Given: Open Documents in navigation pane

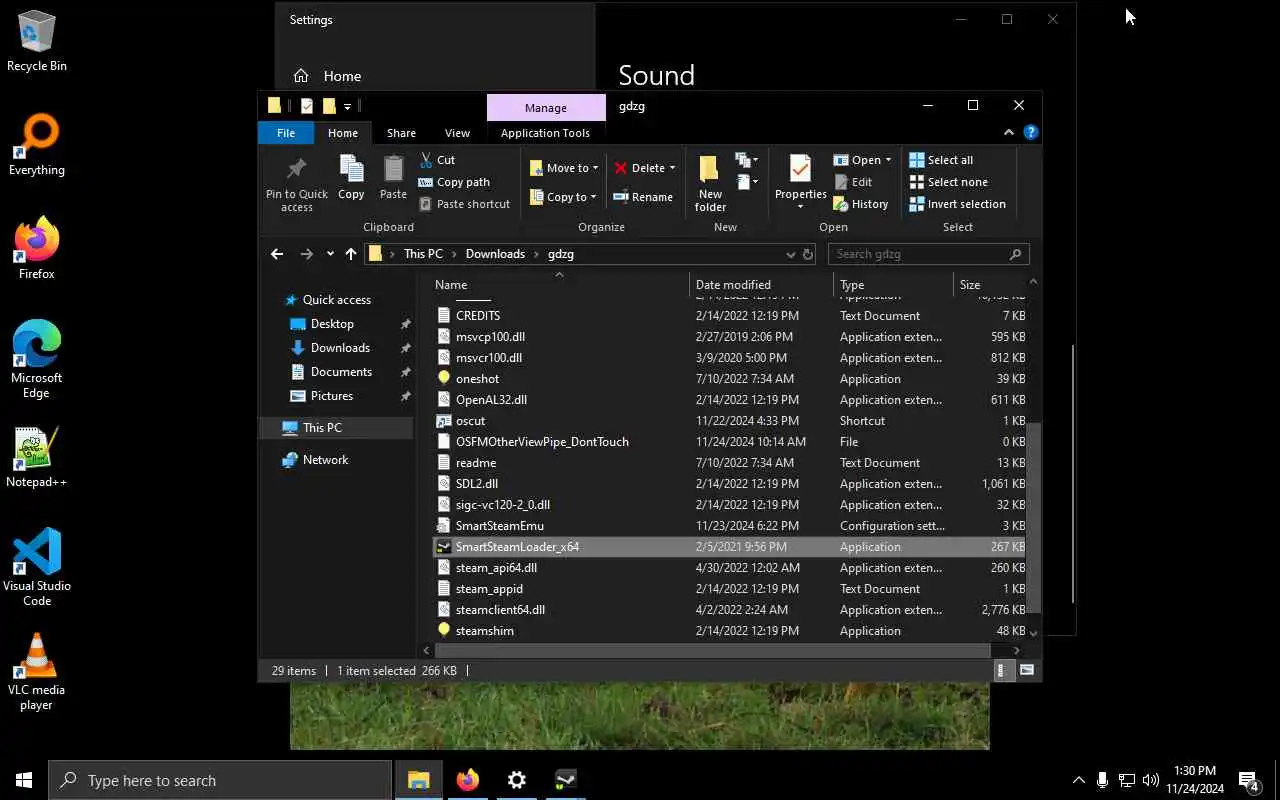Looking at the screenshot, I should tap(341, 372).
